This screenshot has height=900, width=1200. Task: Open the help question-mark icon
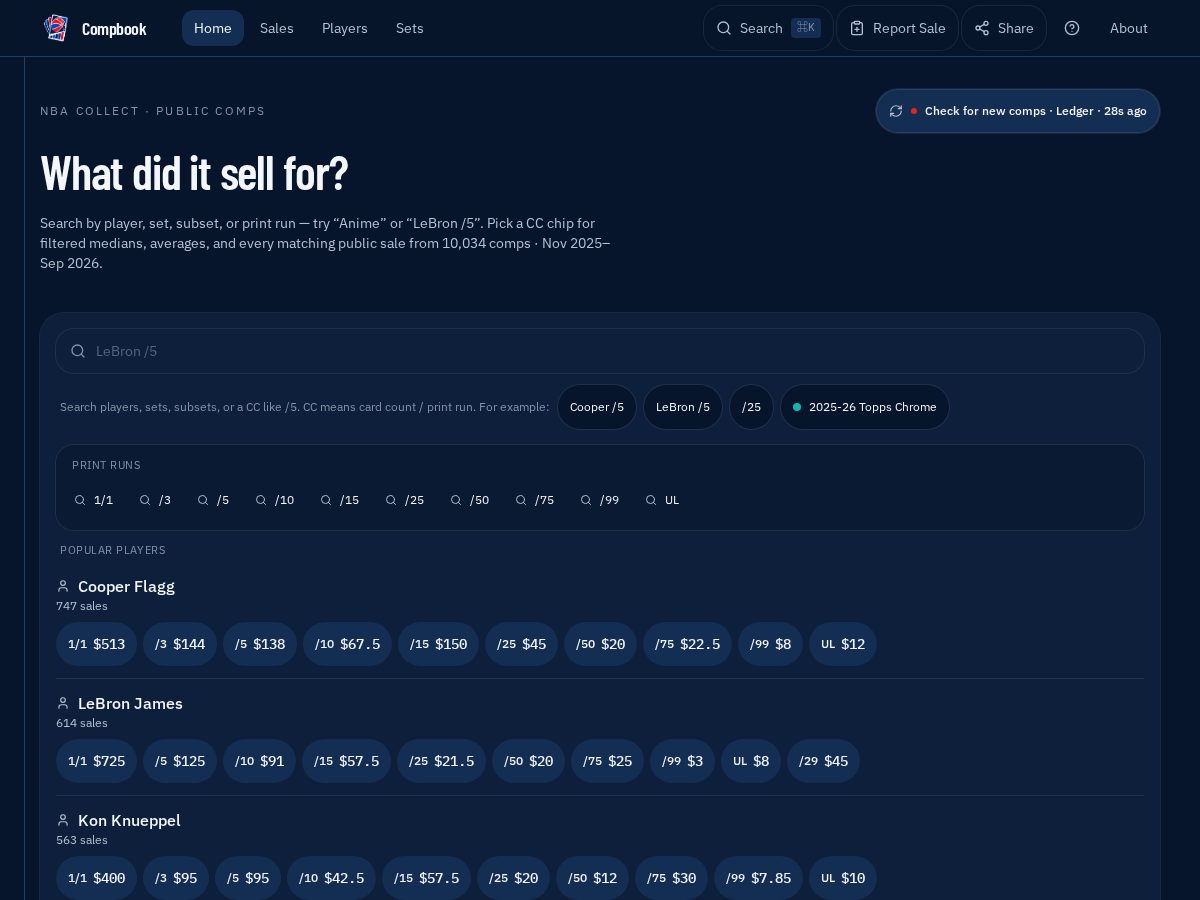pyautogui.click(x=1072, y=28)
